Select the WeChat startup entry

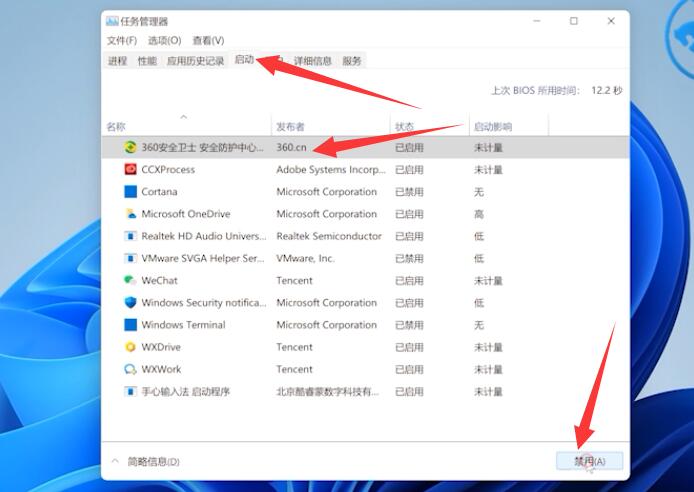(365, 280)
